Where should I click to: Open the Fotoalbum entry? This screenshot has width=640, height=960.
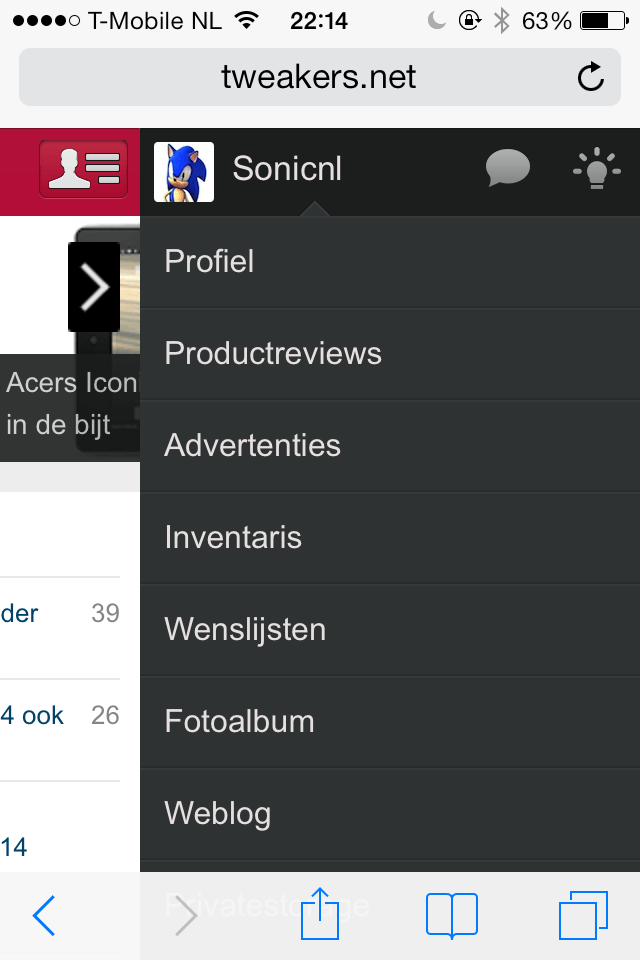tap(240, 722)
